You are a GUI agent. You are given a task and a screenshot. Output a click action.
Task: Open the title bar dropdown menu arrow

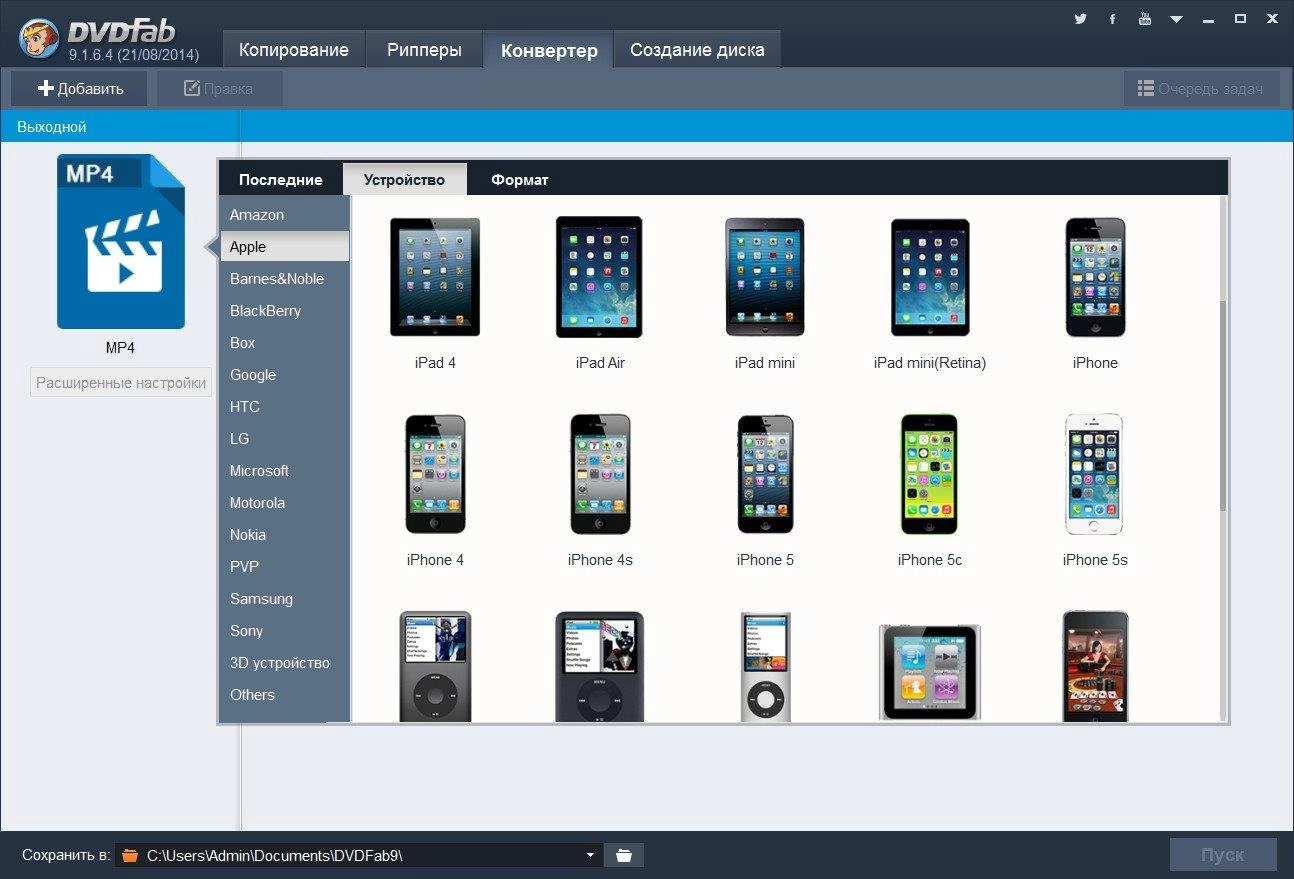click(x=1177, y=19)
